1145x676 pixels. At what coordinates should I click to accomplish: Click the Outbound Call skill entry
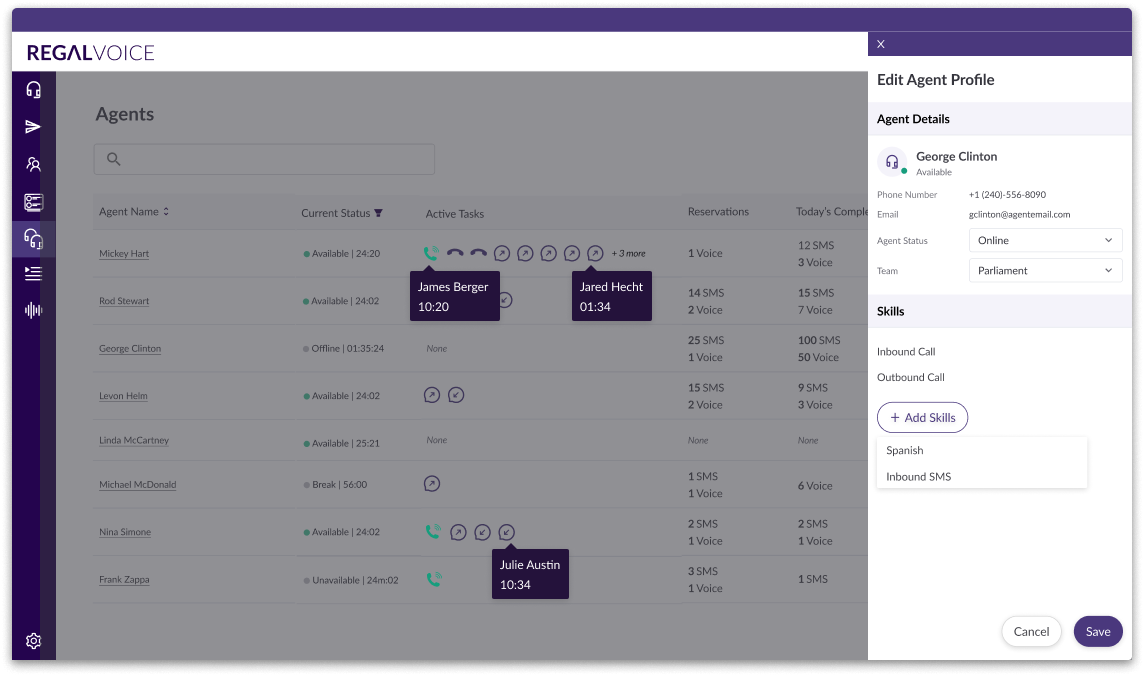[911, 377]
